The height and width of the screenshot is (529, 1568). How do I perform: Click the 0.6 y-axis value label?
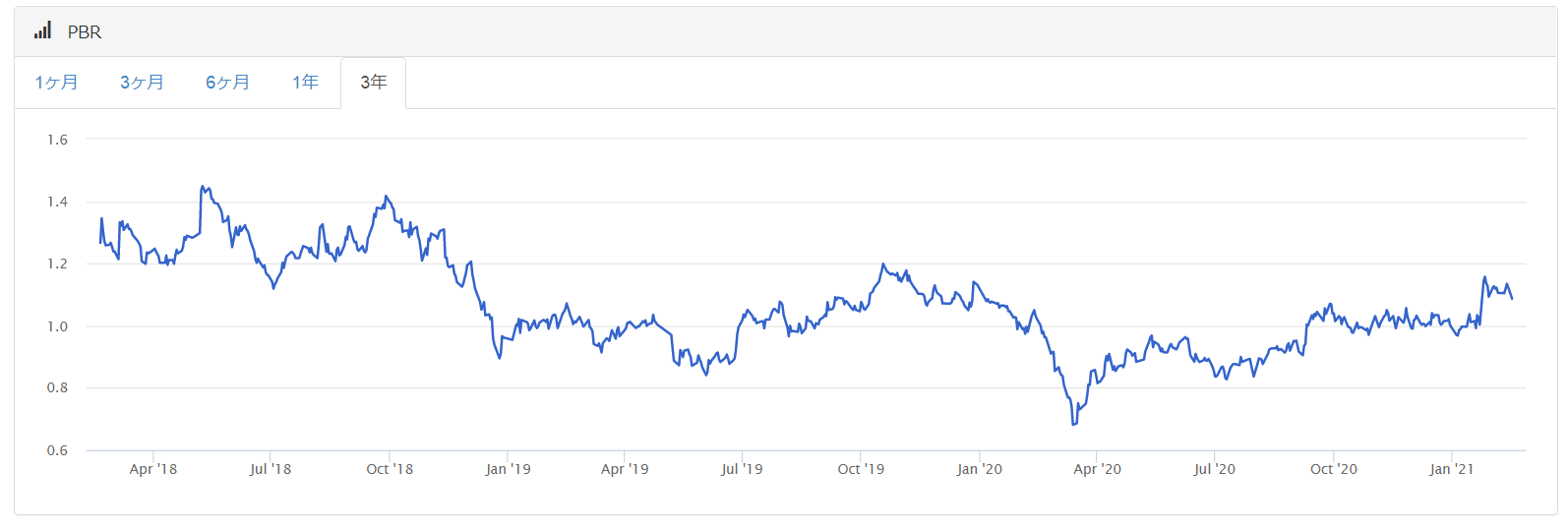tap(57, 450)
